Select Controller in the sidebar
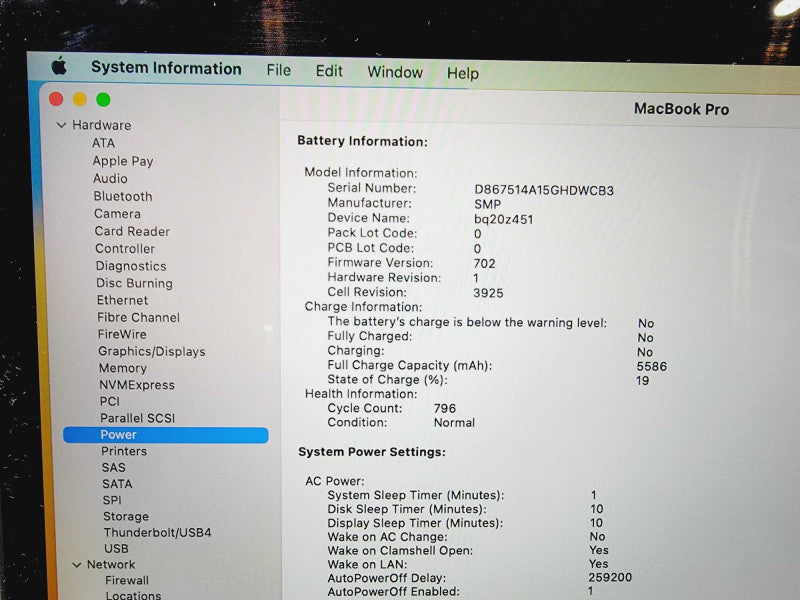 [x=125, y=248]
